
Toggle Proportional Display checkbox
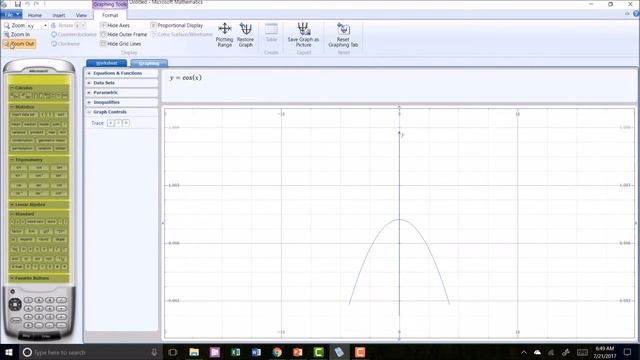click(x=153, y=25)
